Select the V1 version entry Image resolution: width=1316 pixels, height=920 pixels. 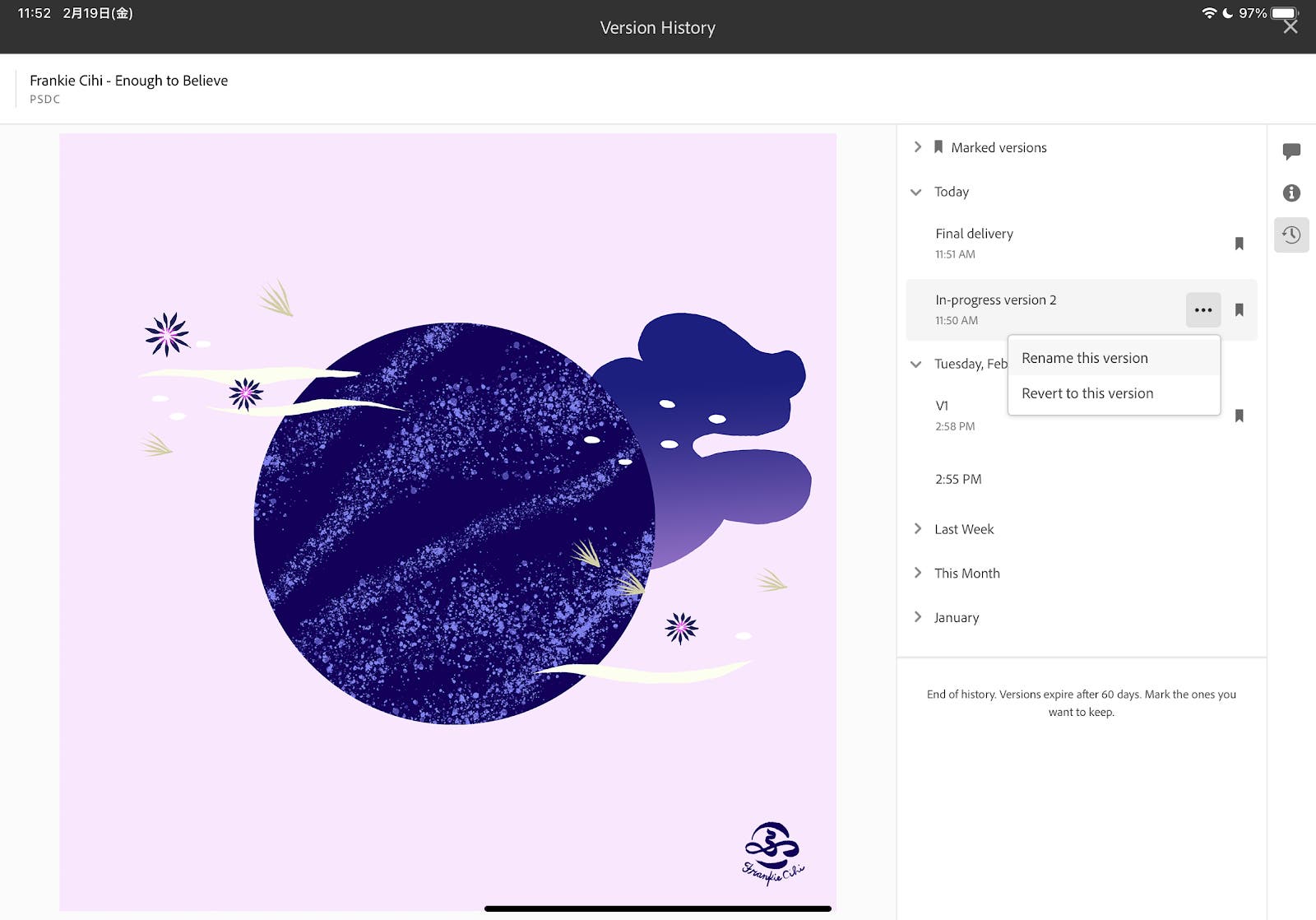(x=954, y=415)
